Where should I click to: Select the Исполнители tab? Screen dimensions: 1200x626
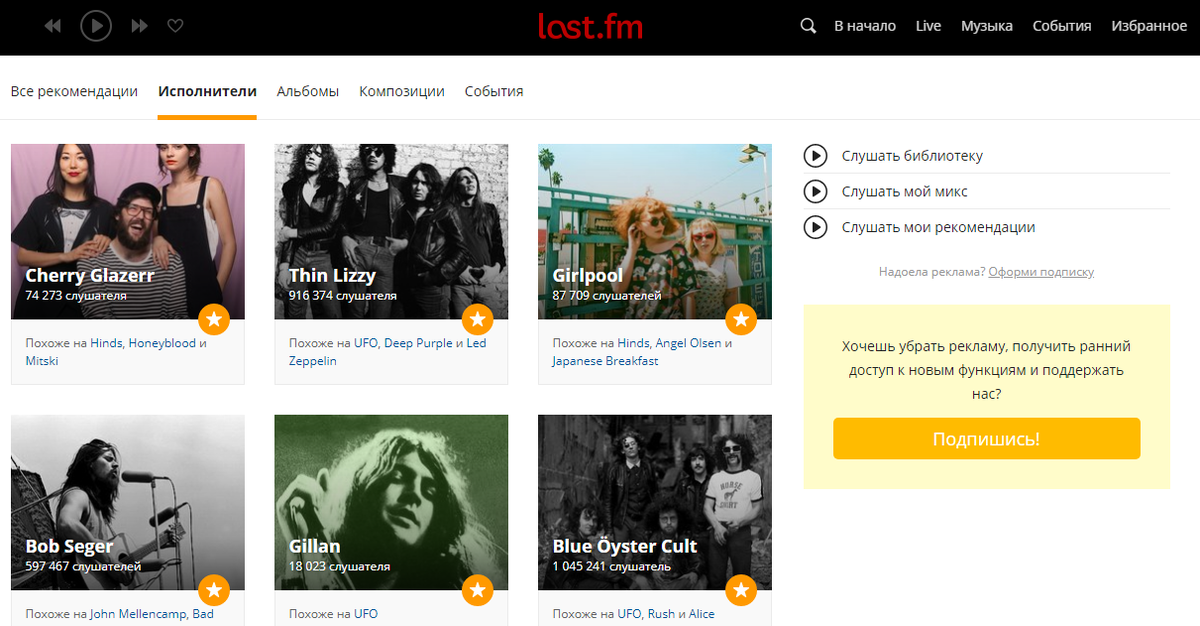pyautogui.click(x=207, y=91)
